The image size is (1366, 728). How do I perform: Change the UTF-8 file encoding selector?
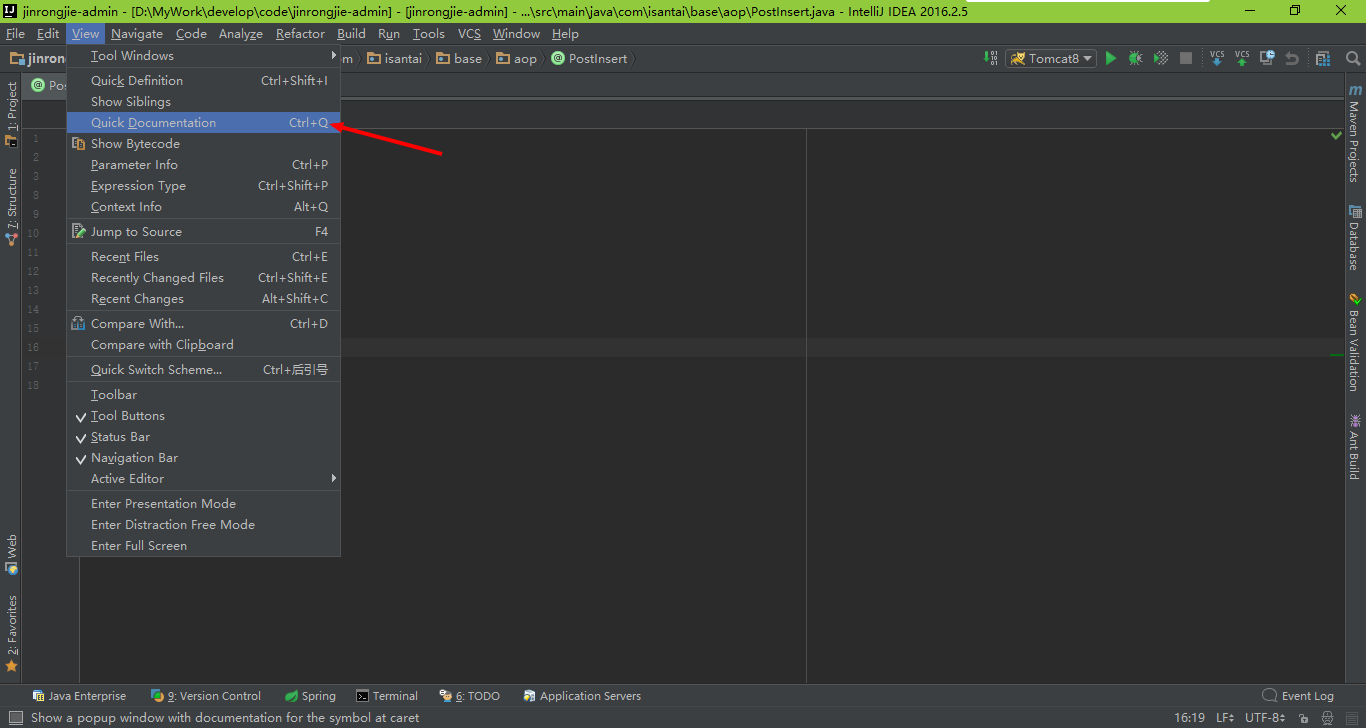(x=1265, y=718)
